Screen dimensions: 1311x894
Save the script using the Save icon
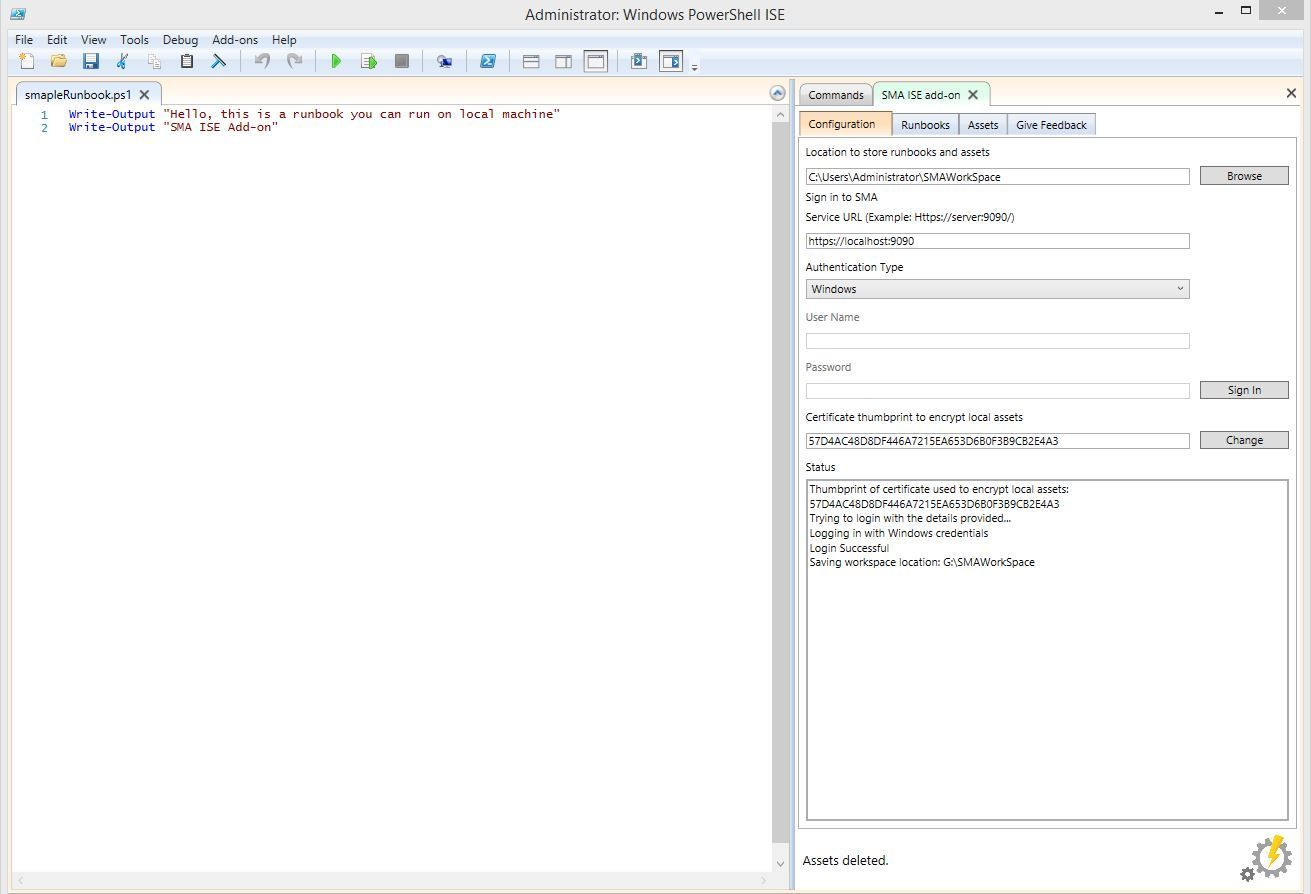(x=91, y=61)
